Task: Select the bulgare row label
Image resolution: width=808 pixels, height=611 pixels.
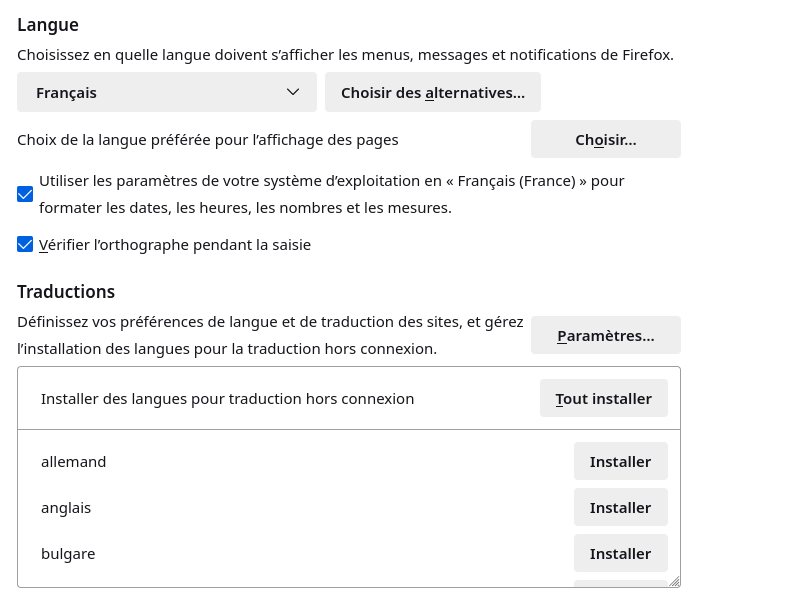Action: point(68,553)
